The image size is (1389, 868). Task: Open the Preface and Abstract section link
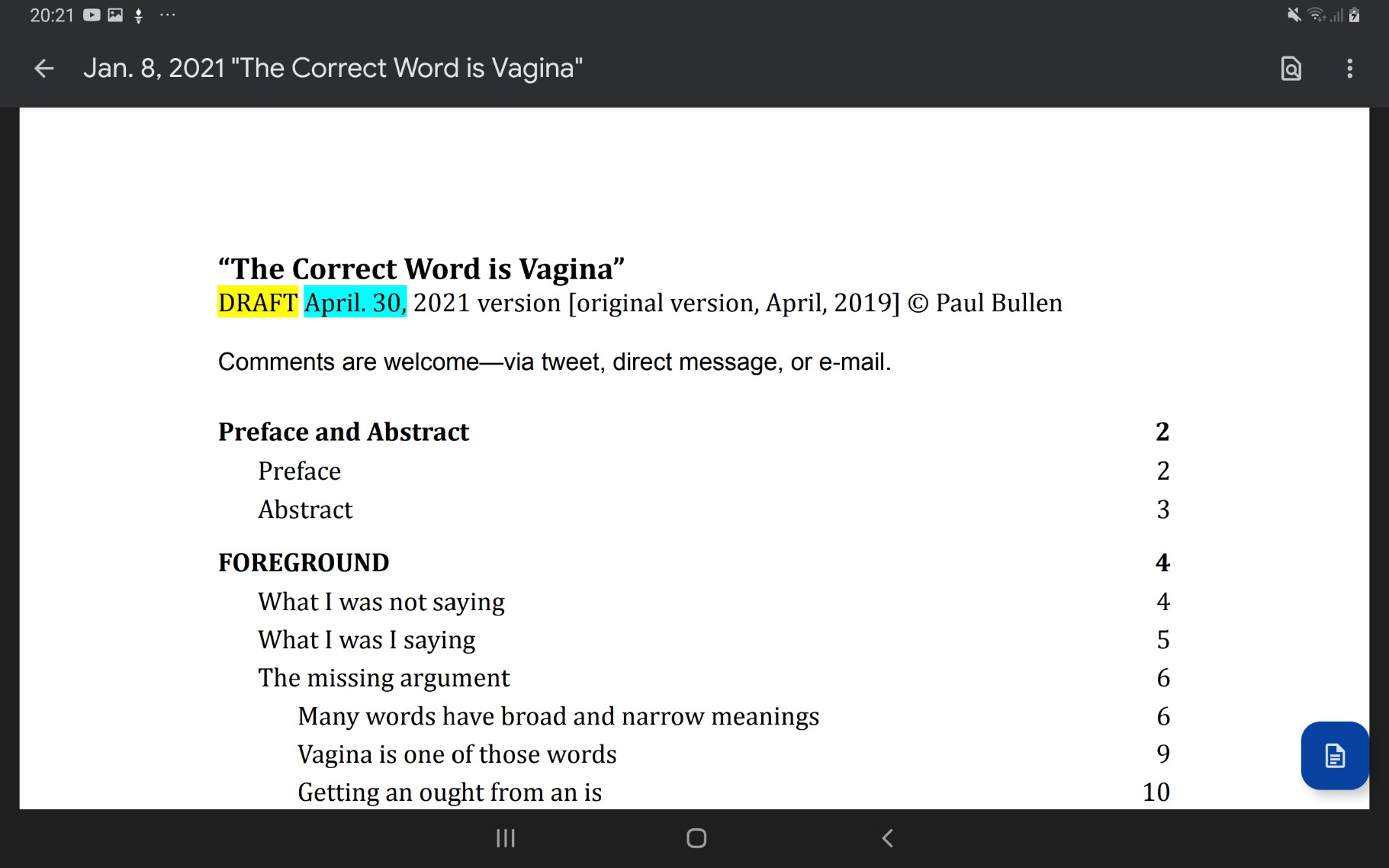343,432
